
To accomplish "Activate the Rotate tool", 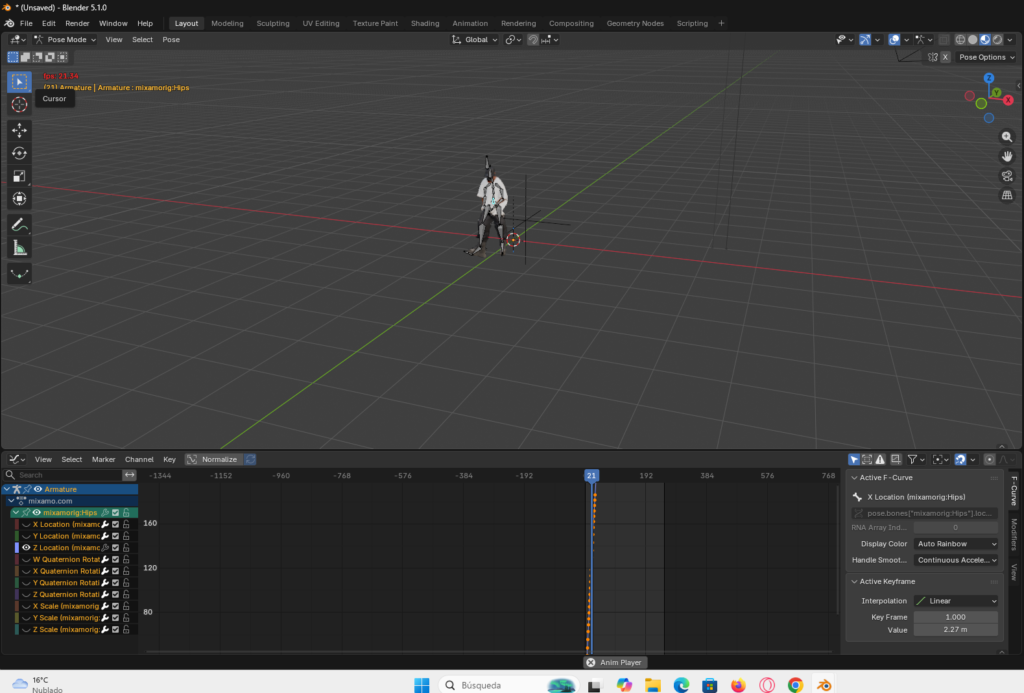I will click(x=19, y=153).
